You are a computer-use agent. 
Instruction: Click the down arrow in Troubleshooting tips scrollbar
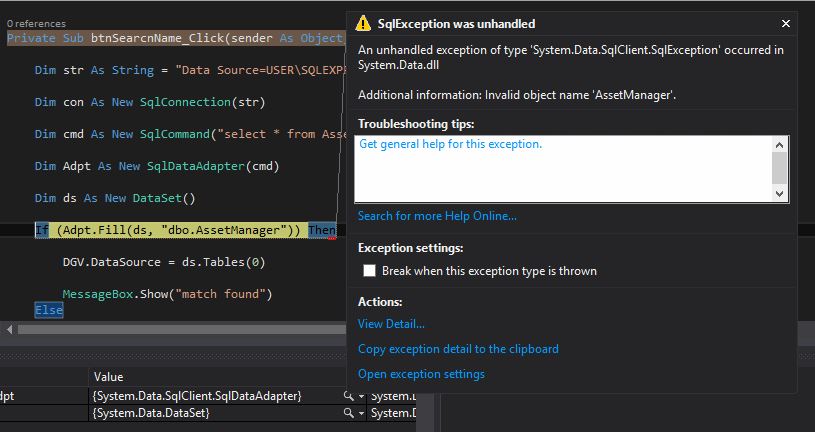pyautogui.click(x=780, y=194)
